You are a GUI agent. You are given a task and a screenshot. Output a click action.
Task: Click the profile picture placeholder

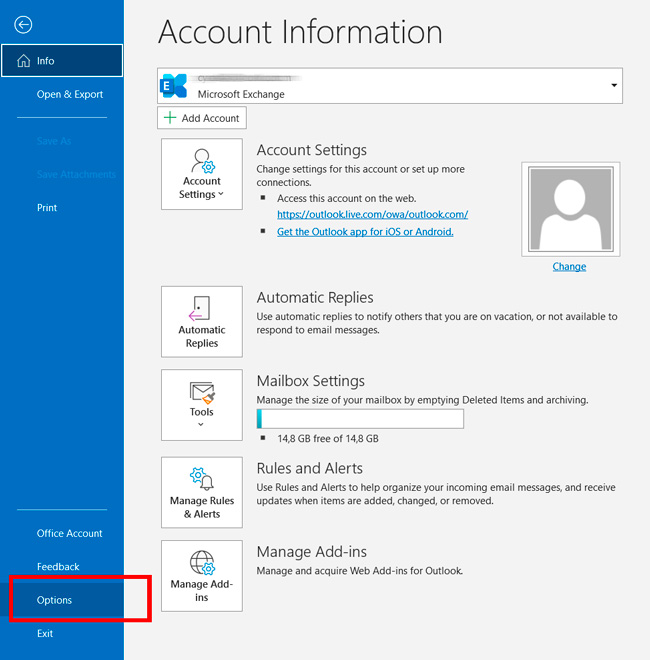pos(570,209)
